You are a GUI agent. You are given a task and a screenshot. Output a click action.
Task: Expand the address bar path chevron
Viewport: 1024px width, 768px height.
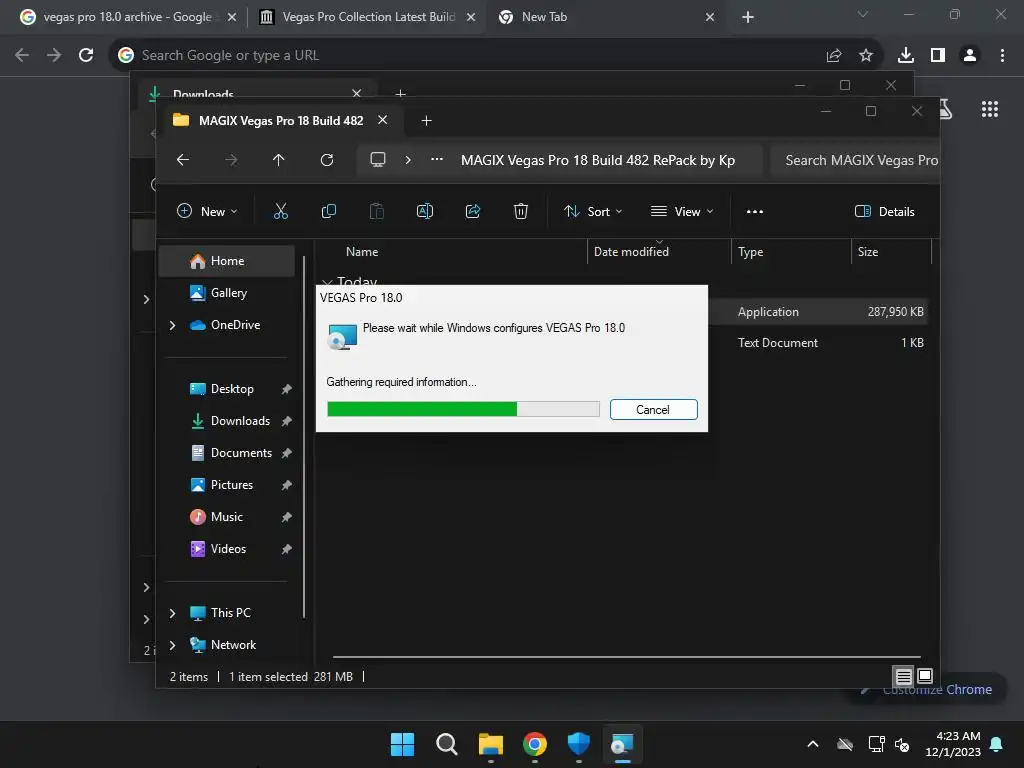point(408,160)
